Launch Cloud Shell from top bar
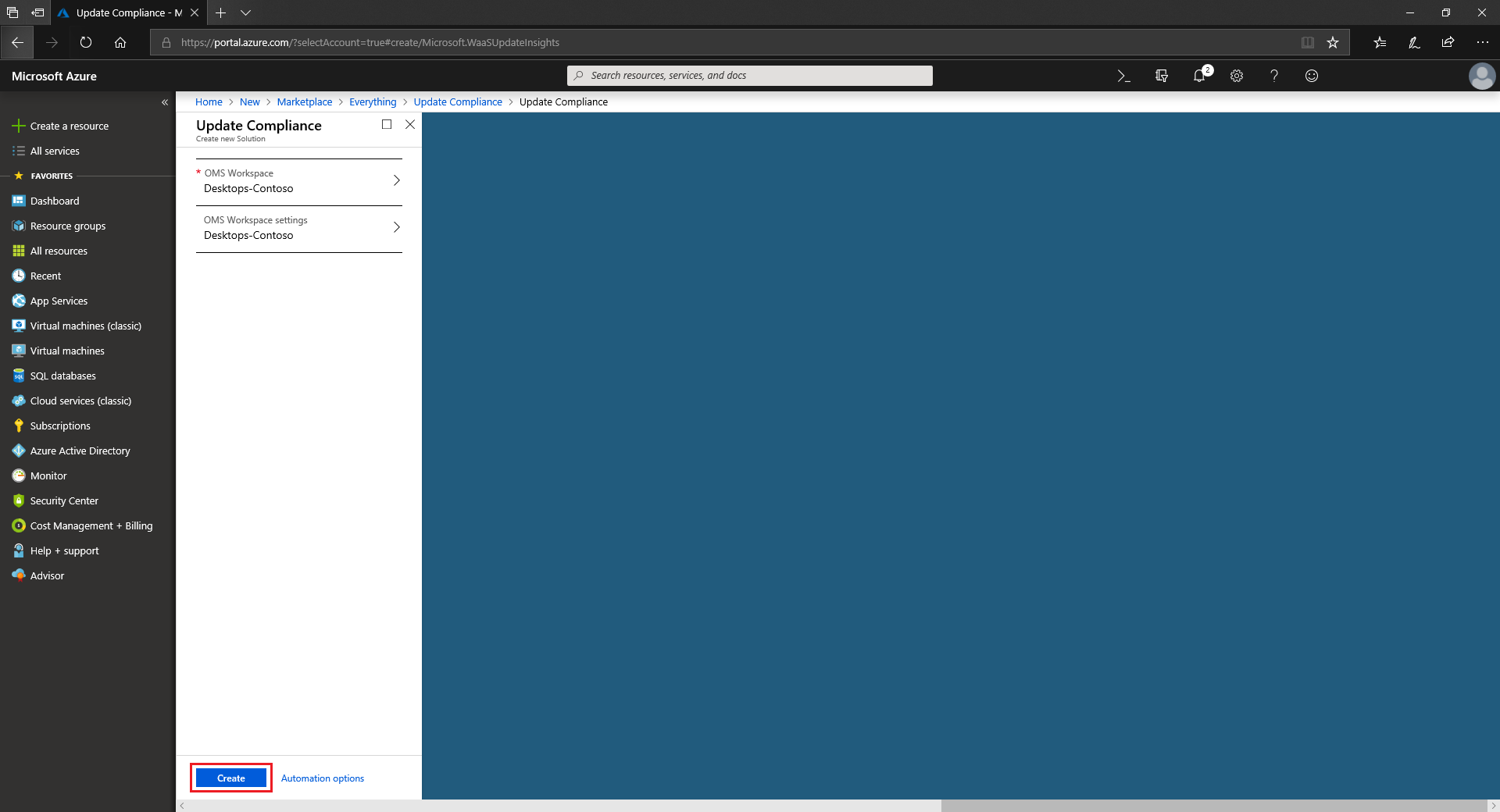The height and width of the screenshot is (812, 1500). (1123, 76)
